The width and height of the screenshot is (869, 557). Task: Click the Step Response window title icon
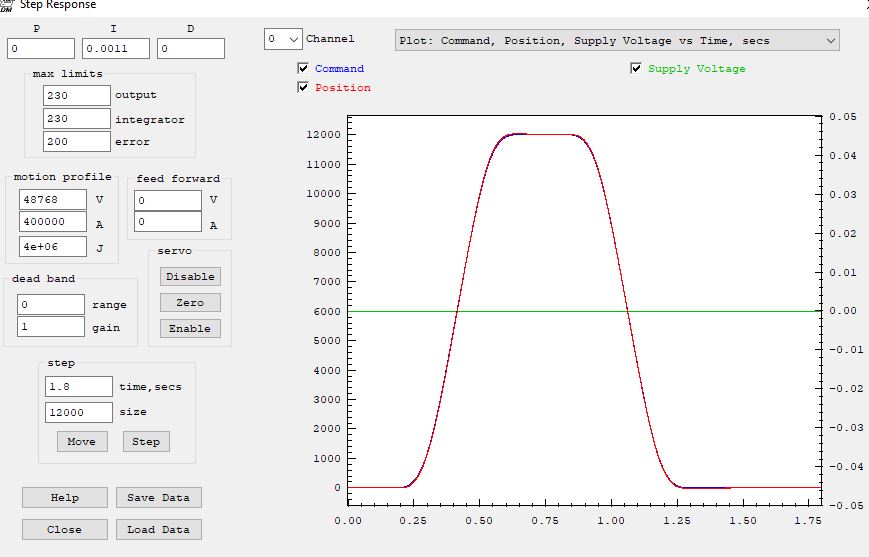[7, 5]
